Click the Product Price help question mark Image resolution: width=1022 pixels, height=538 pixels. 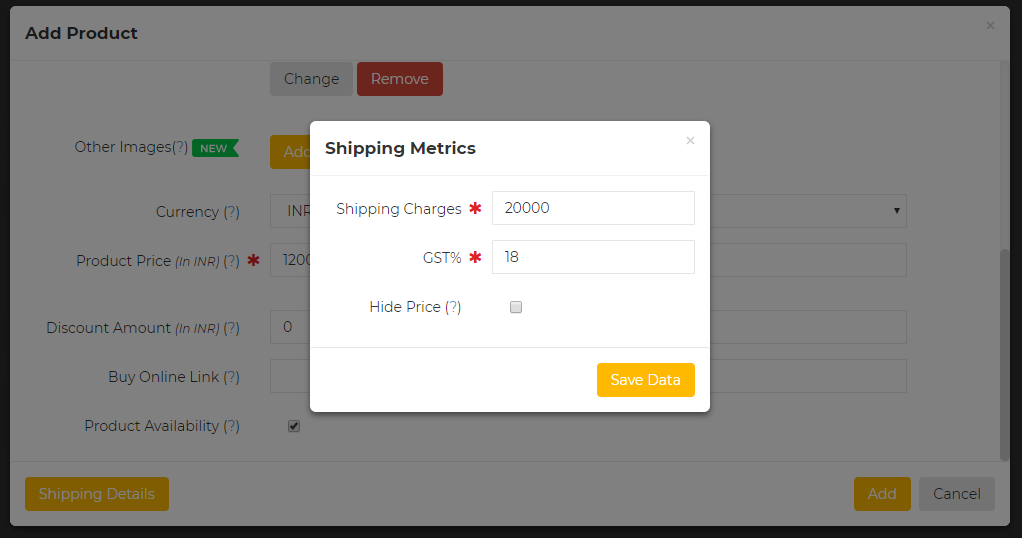tap(231, 261)
